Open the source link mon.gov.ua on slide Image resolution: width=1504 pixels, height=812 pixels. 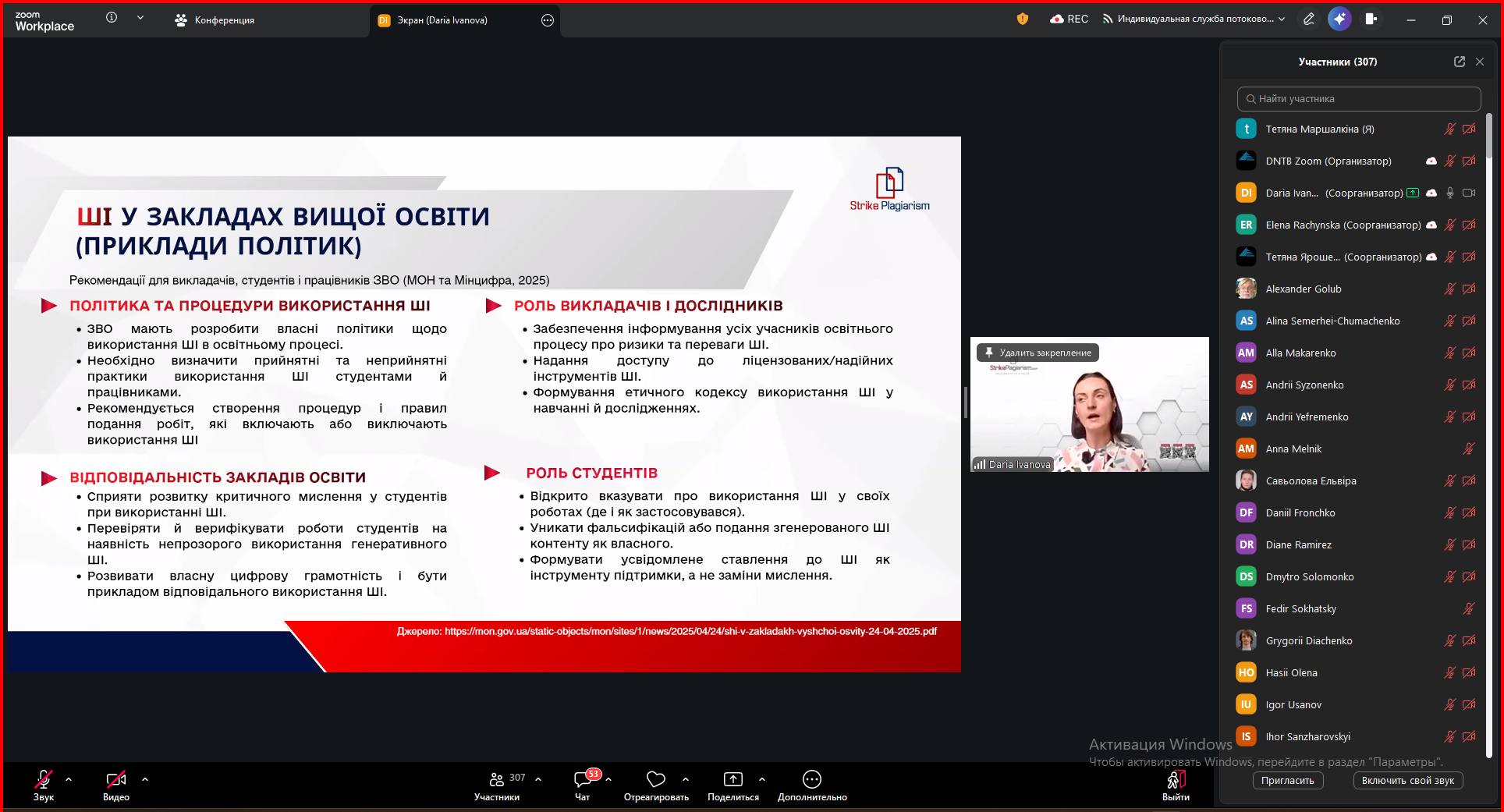690,632
